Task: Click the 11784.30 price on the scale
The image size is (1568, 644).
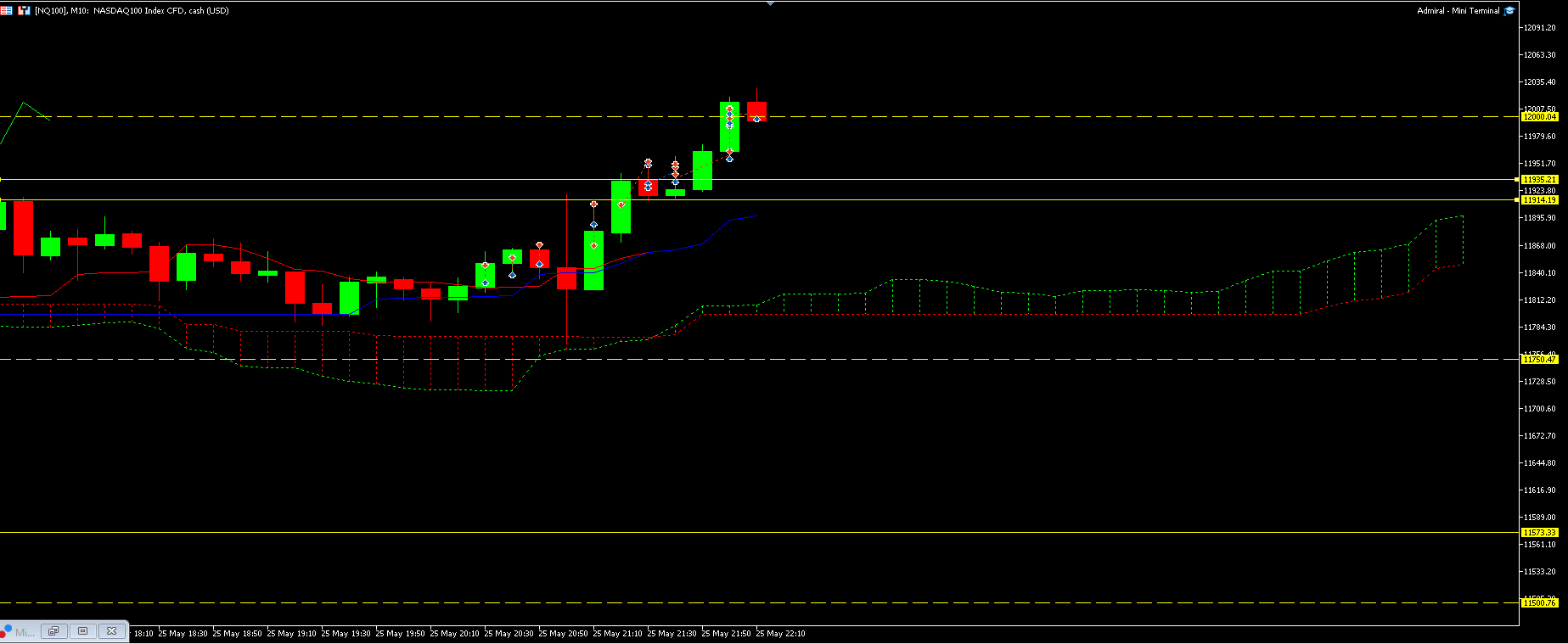Action: 1540,328
